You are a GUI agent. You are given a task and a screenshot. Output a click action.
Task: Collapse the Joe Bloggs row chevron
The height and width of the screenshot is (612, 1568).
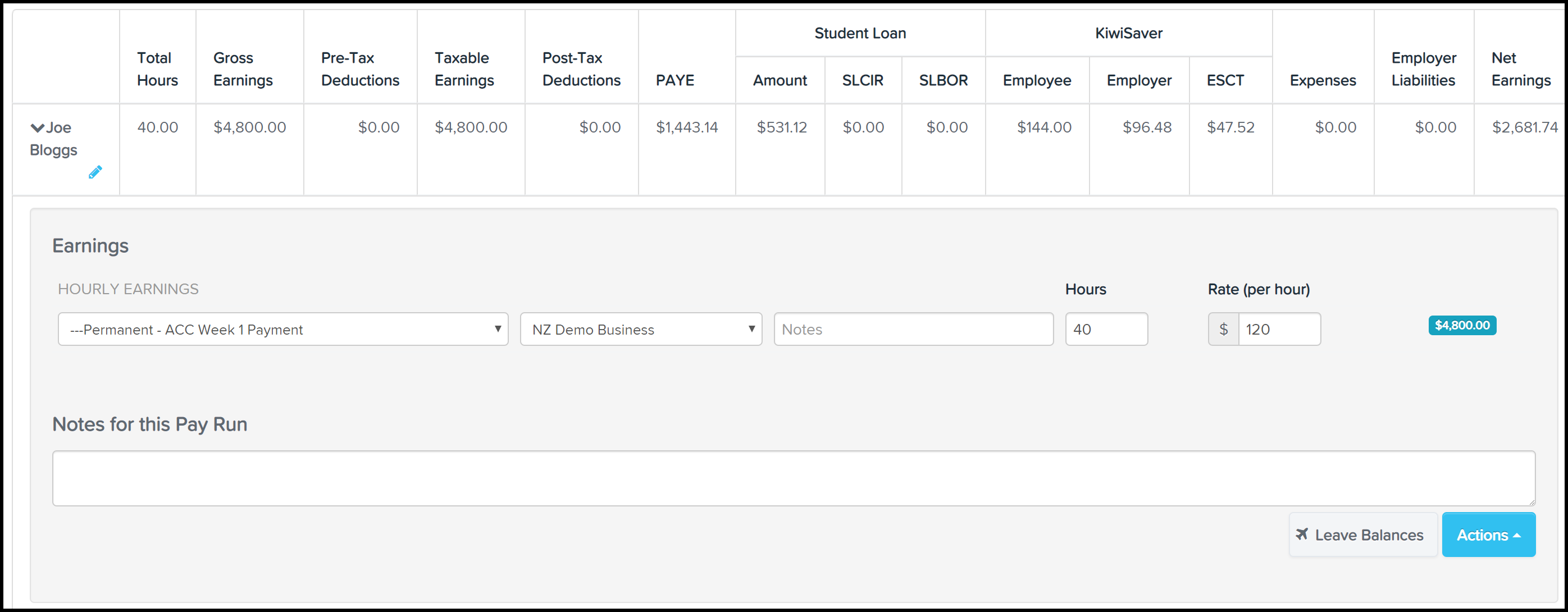37,128
